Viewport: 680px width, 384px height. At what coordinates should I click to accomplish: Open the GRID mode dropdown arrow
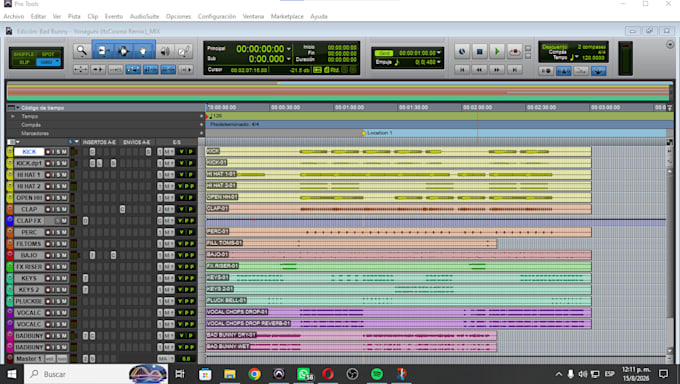coord(57,62)
